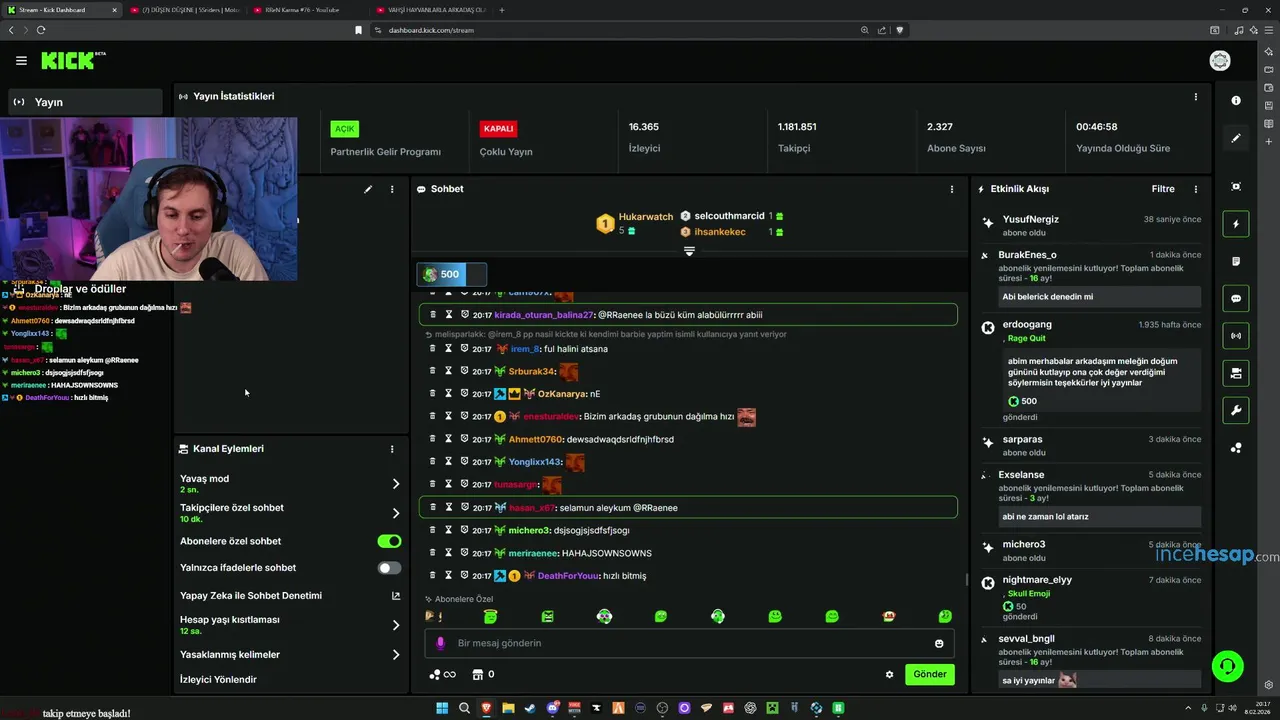The height and width of the screenshot is (720, 1280).
Task: Timeout Ahmett0760 with the hourglass icon
Action: point(448,439)
